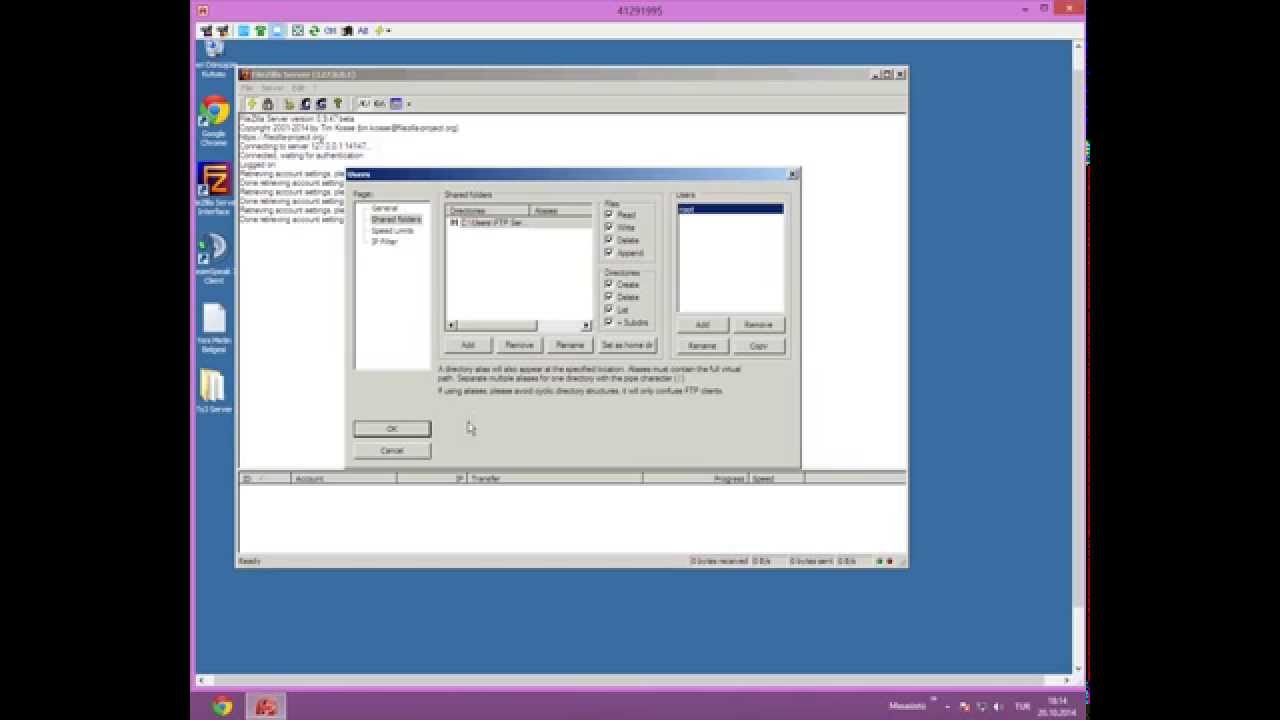Click Add button under Users list

coord(702,325)
